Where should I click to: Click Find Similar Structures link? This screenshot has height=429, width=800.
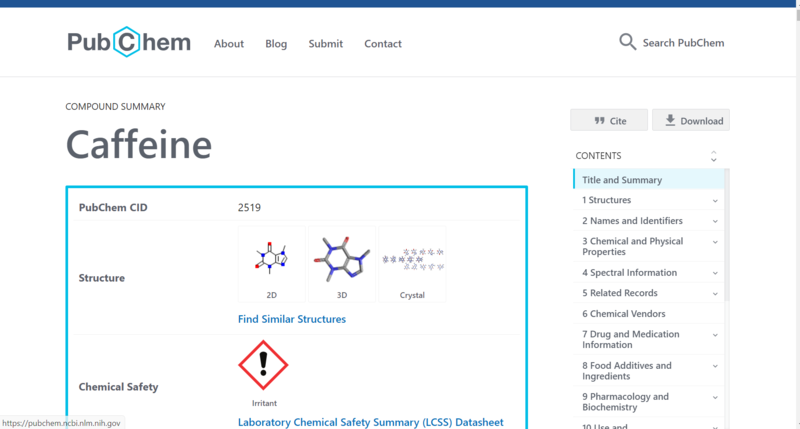[292, 319]
